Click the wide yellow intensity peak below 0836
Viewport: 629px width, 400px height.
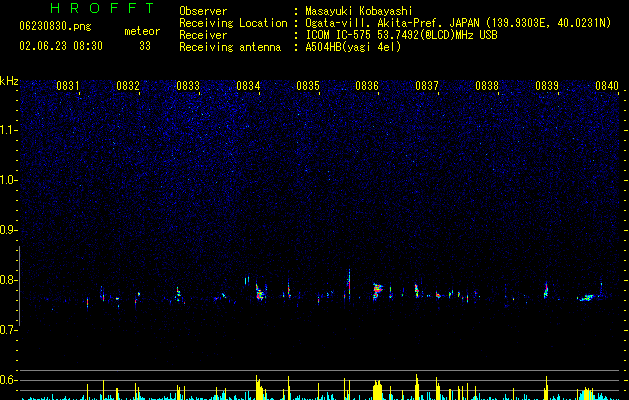tap(377, 390)
